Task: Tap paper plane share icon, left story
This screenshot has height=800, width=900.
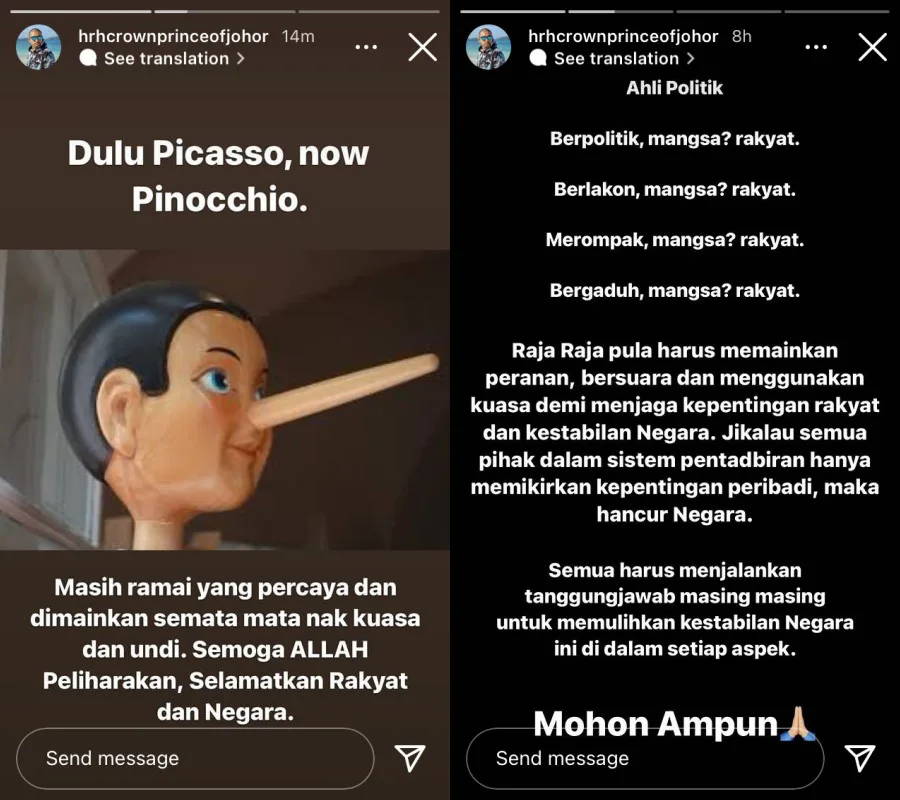Action: [x=410, y=758]
